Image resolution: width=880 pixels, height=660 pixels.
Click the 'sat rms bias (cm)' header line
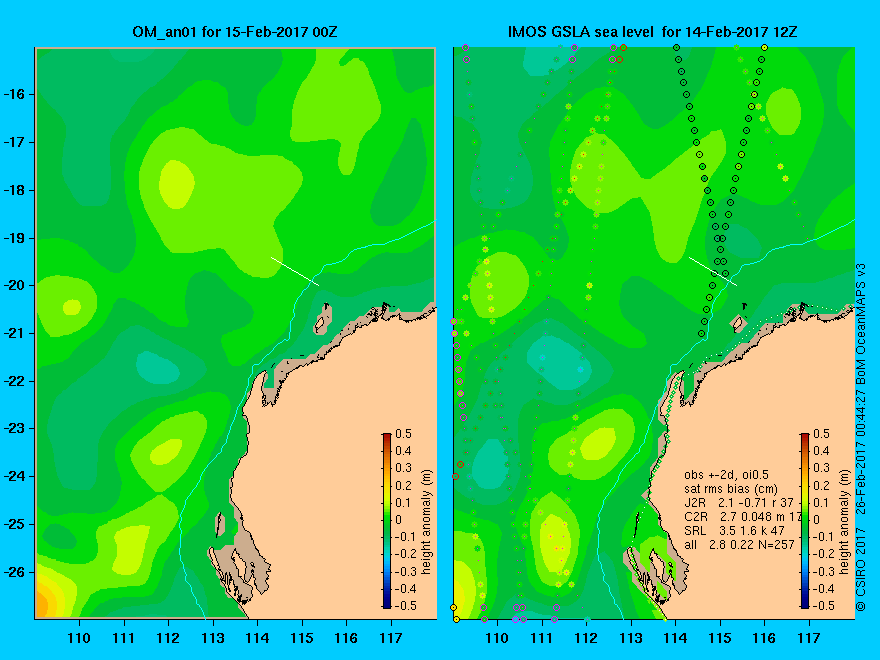pyautogui.click(x=731, y=489)
